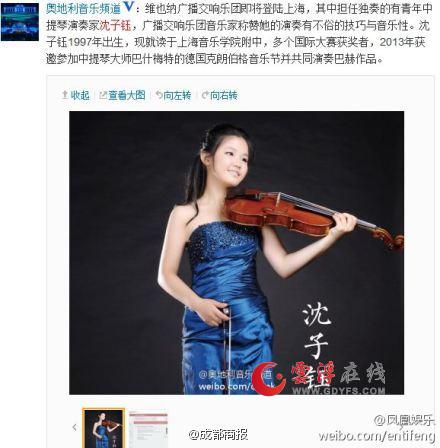Select the highlighted first photo thumbnail

[103, 428]
